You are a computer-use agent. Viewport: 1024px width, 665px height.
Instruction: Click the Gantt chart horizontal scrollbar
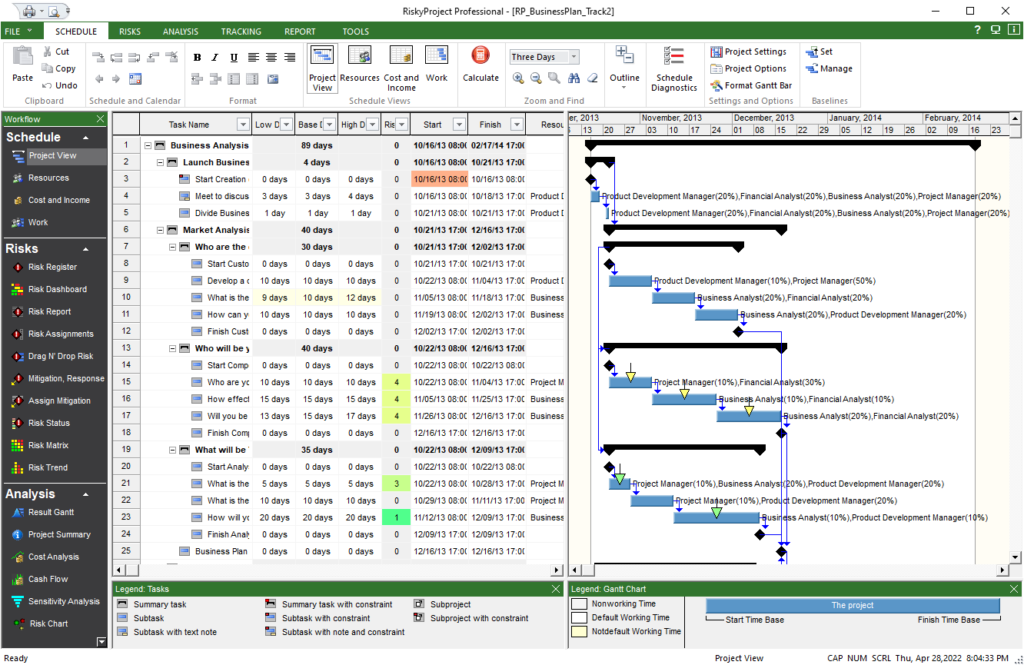point(790,570)
